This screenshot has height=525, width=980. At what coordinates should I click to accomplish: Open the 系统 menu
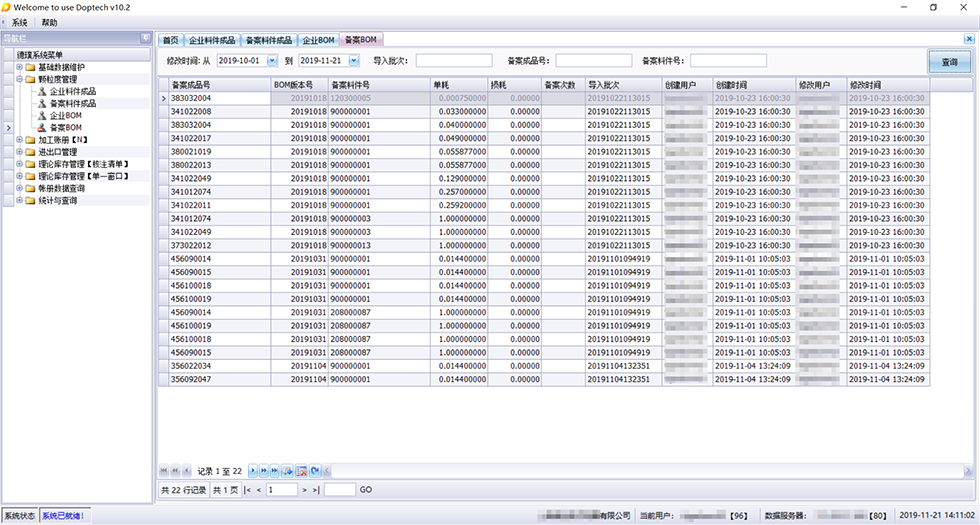(20, 22)
